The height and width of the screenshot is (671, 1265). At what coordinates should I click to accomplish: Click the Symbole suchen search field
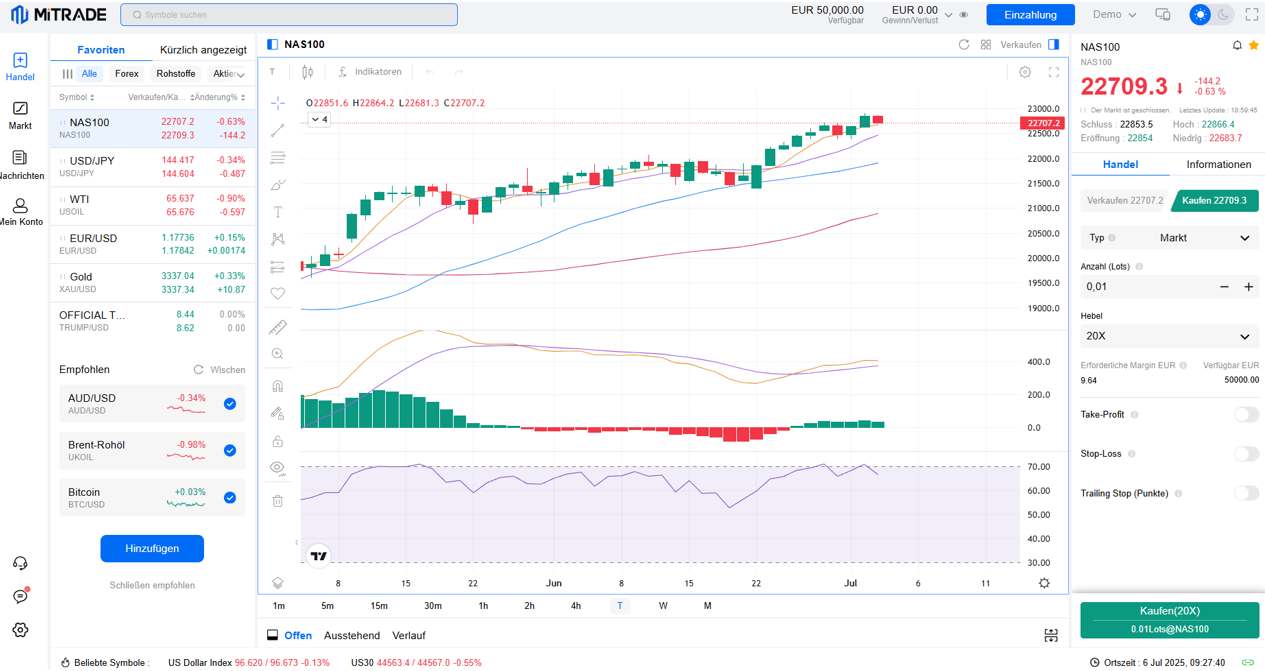pyautogui.click(x=289, y=15)
